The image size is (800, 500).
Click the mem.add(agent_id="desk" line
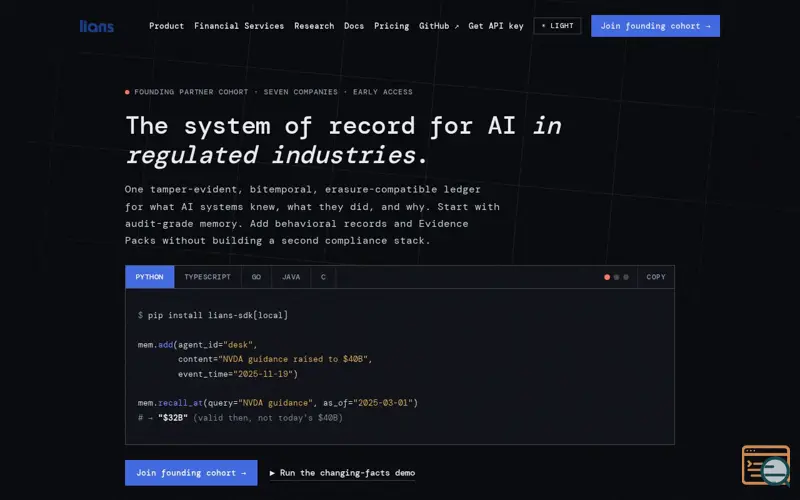coord(197,345)
